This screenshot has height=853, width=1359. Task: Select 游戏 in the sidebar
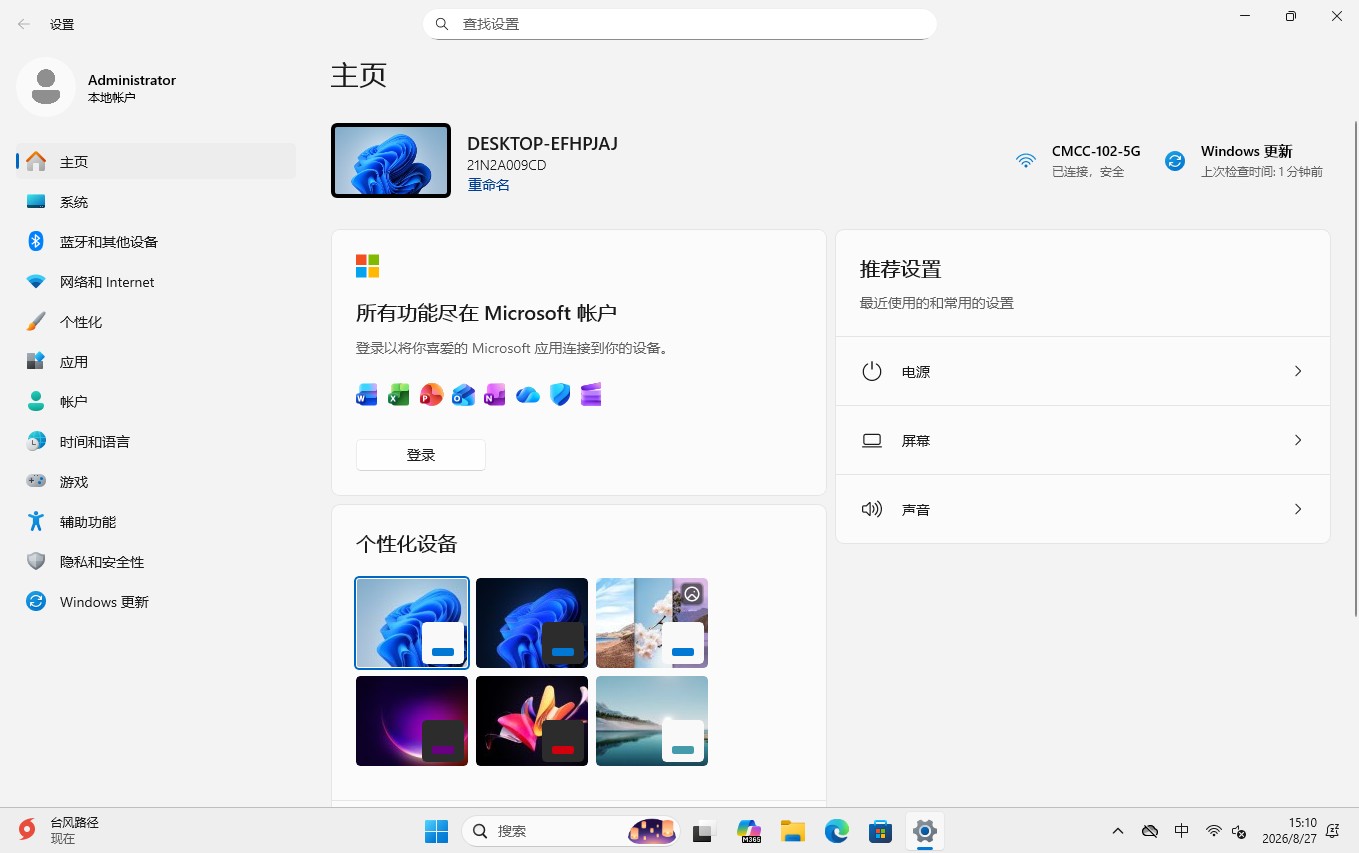[156, 482]
